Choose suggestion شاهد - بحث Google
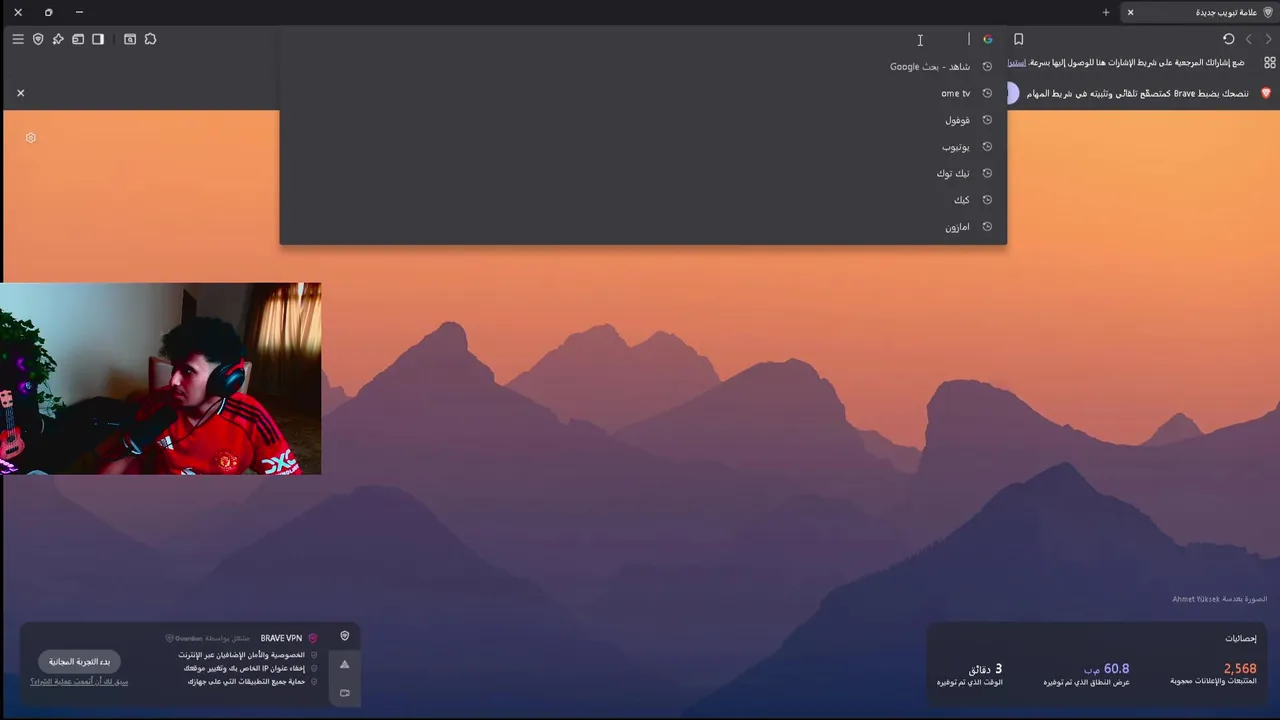 643,66
